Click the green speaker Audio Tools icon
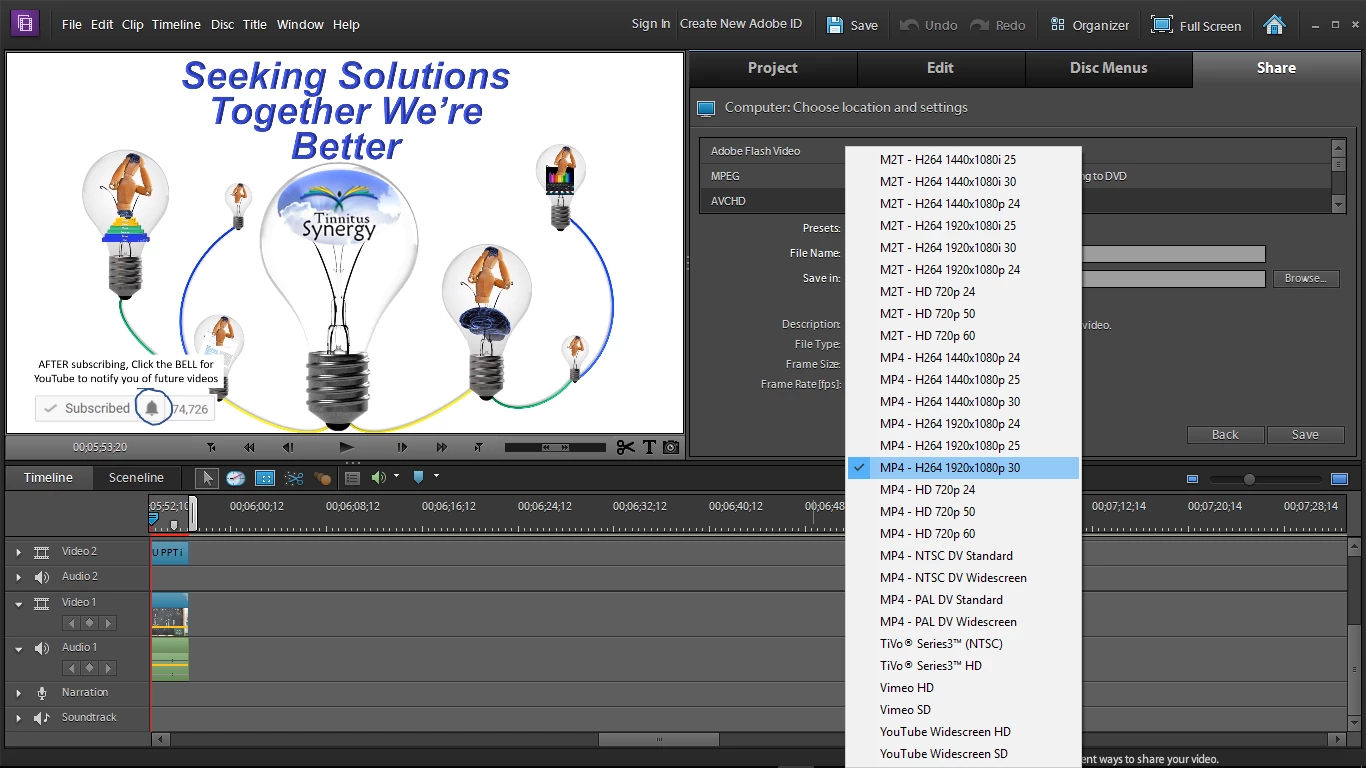Viewport: 1366px width, 768px height. pos(378,478)
